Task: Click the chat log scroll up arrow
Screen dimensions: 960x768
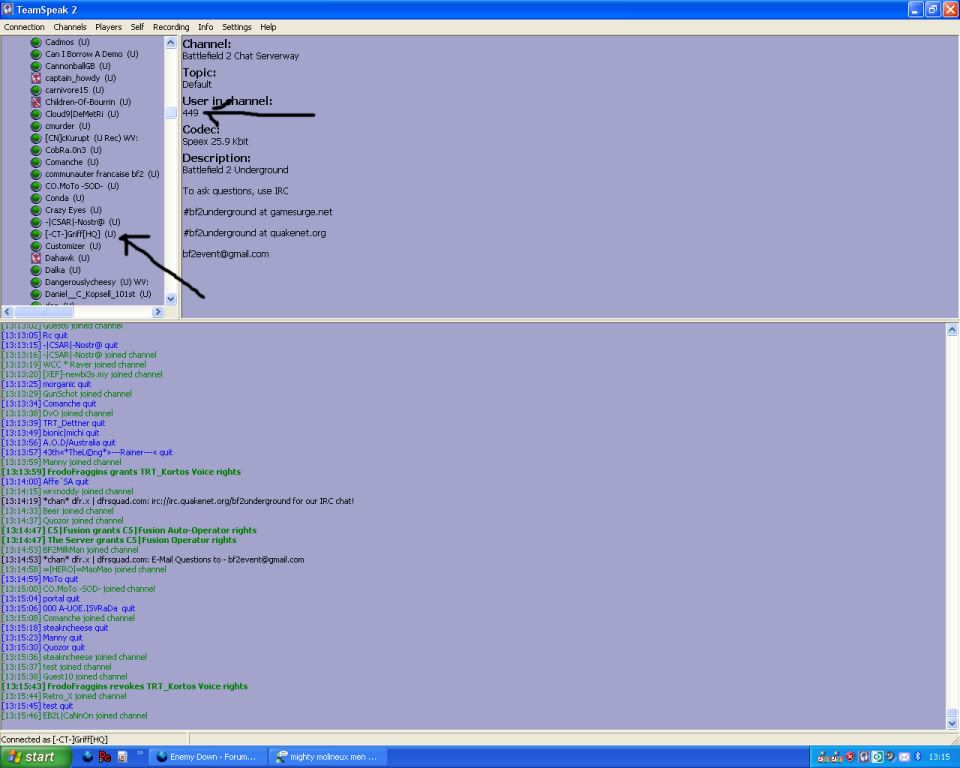Action: [951, 329]
